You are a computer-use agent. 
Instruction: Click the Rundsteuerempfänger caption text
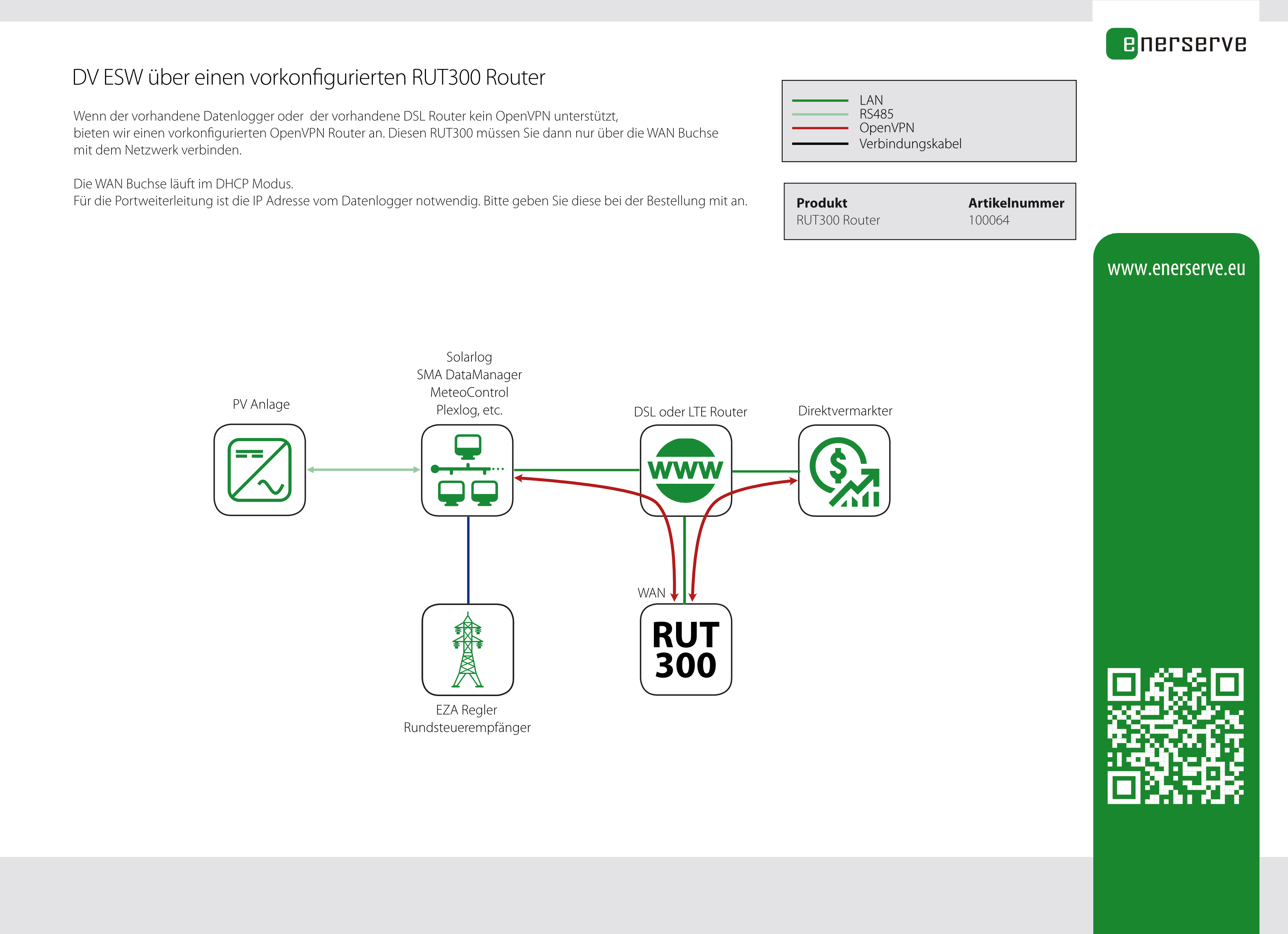click(x=467, y=727)
